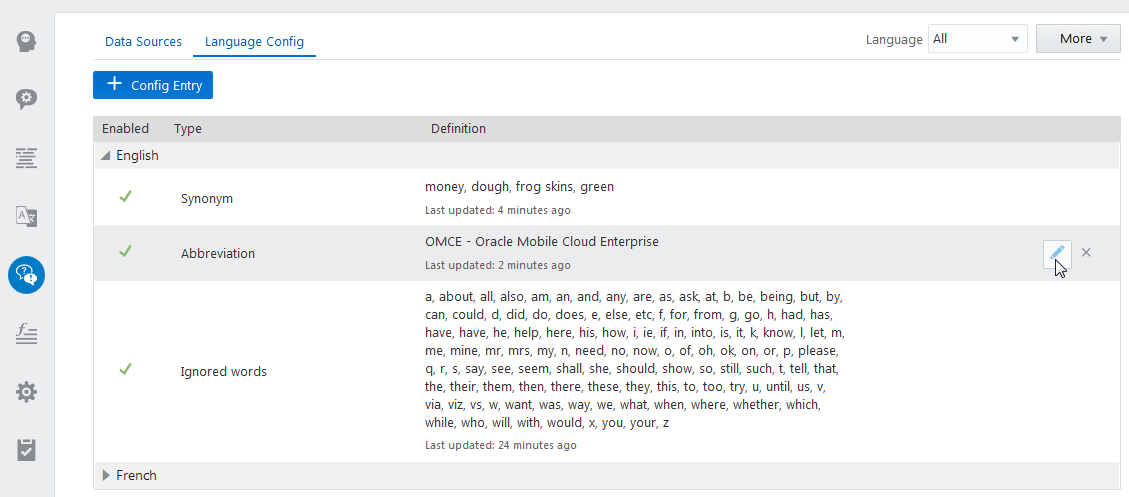The height and width of the screenshot is (497, 1129).
Task: Open the speech bubble gear sidebar icon
Action: point(26,99)
